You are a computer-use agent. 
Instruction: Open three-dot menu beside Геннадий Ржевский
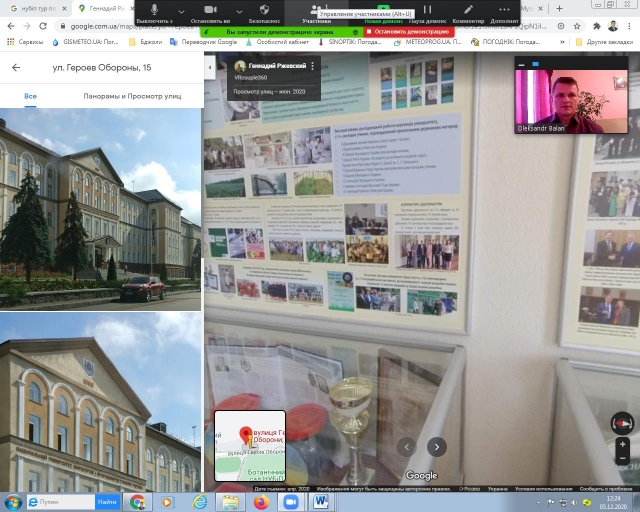(313, 66)
